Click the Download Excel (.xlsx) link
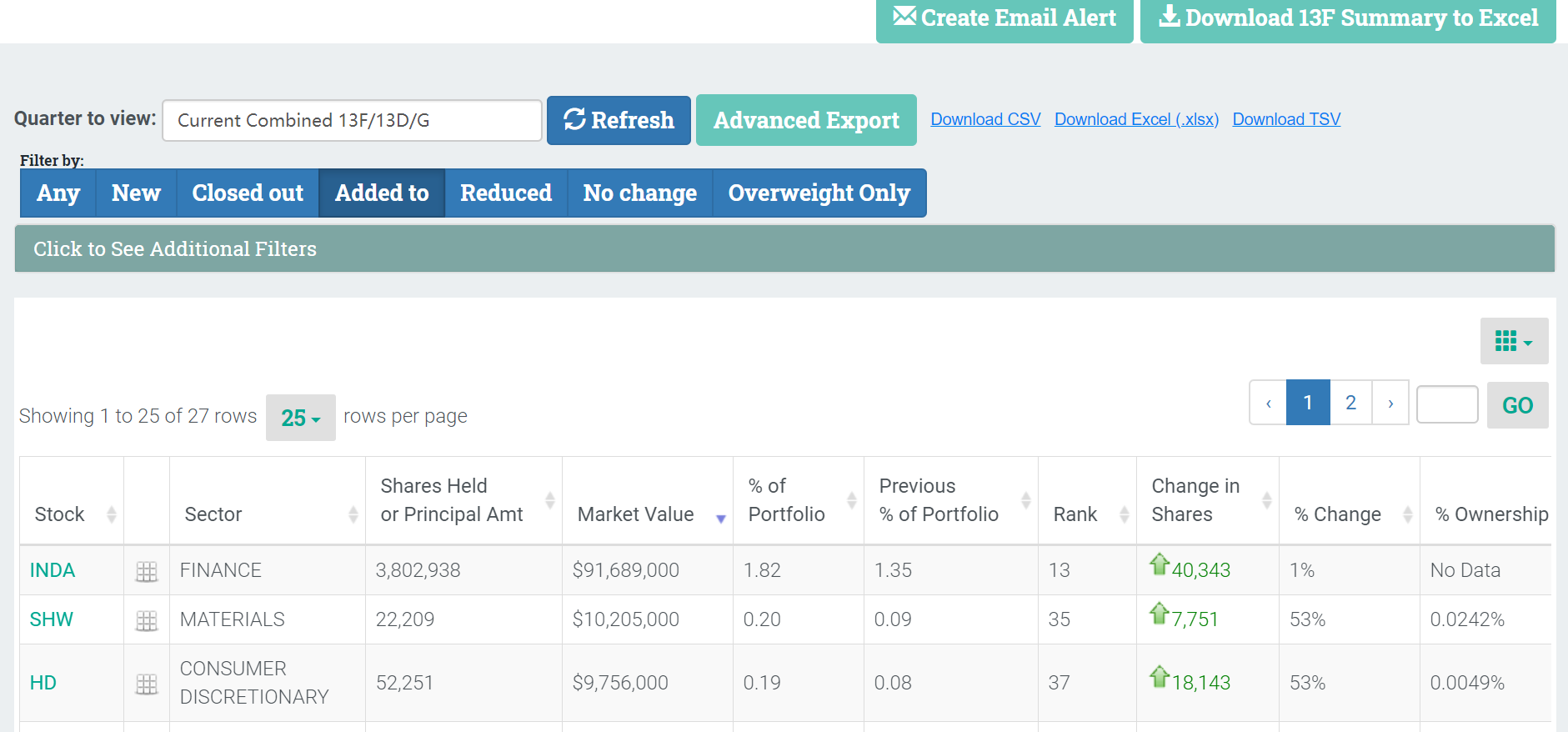 [x=1136, y=119]
